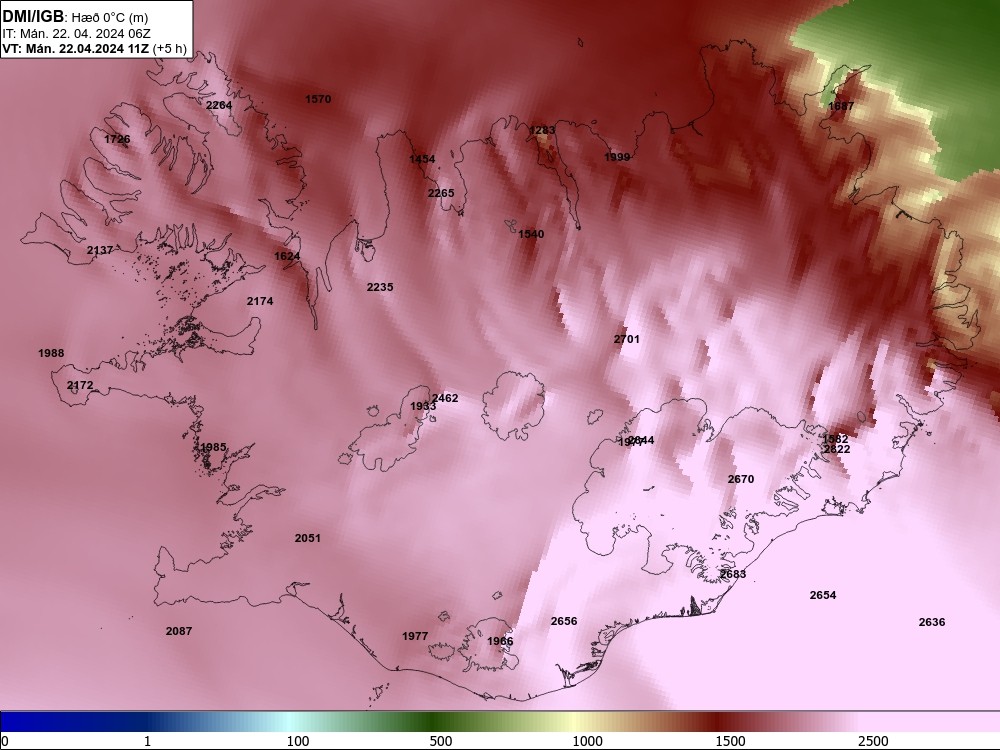Select the 2656 height label
This screenshot has height=750, width=1000.
[564, 621]
